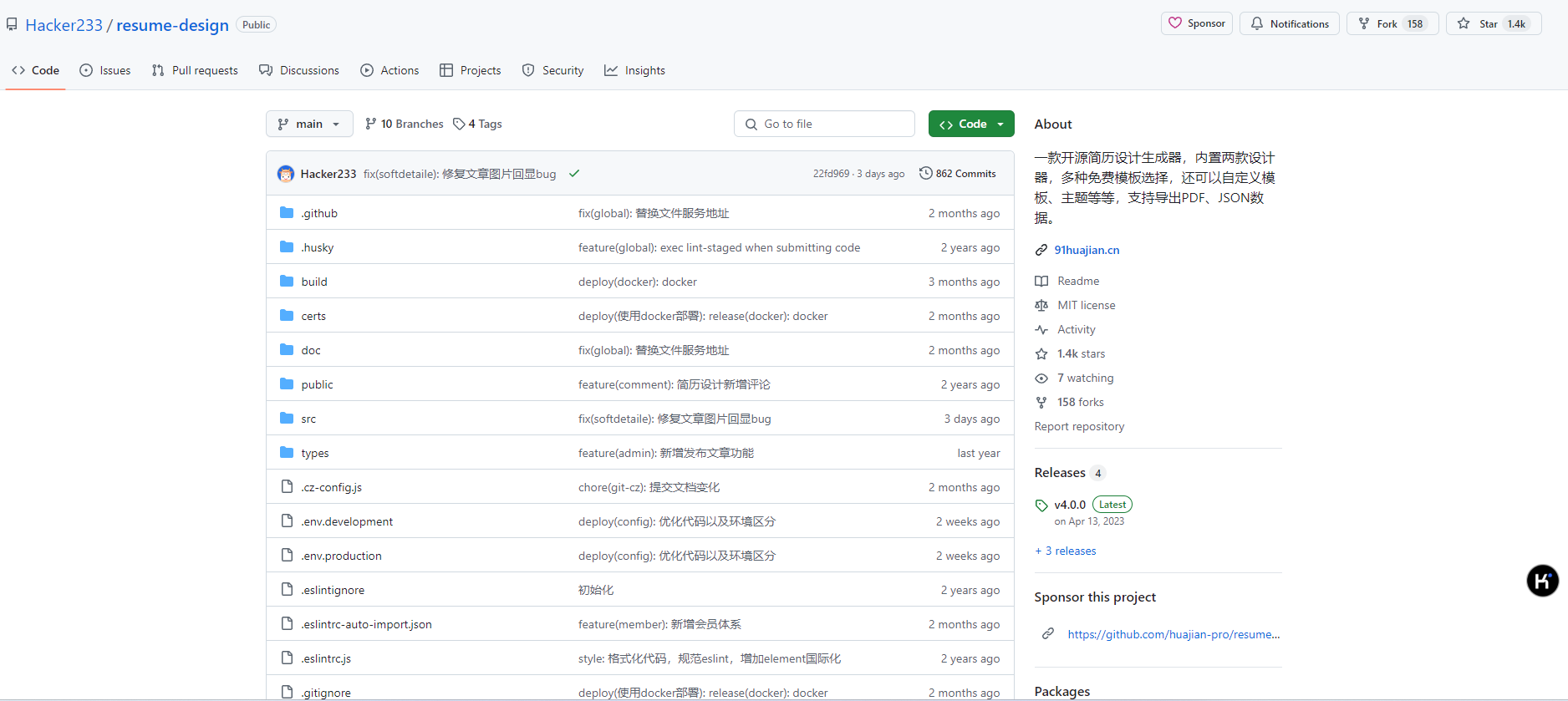Screen dimensions: 1568x701
Task: Expand the main branch dropdown
Action: click(309, 124)
